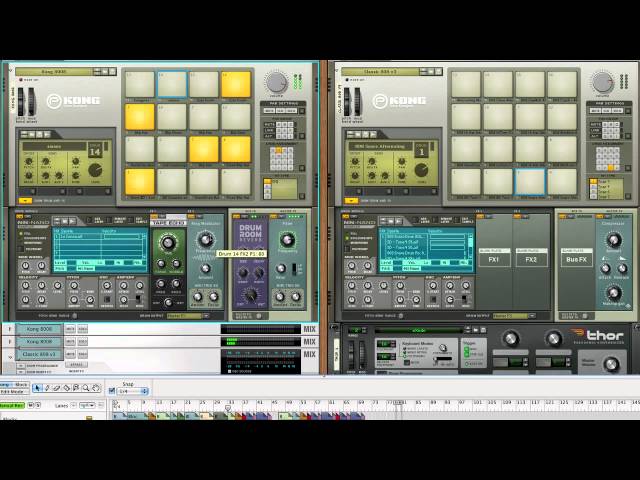640x480 pixels.
Task: Click the Filter frequency knob on left Kong
Action: [287, 240]
